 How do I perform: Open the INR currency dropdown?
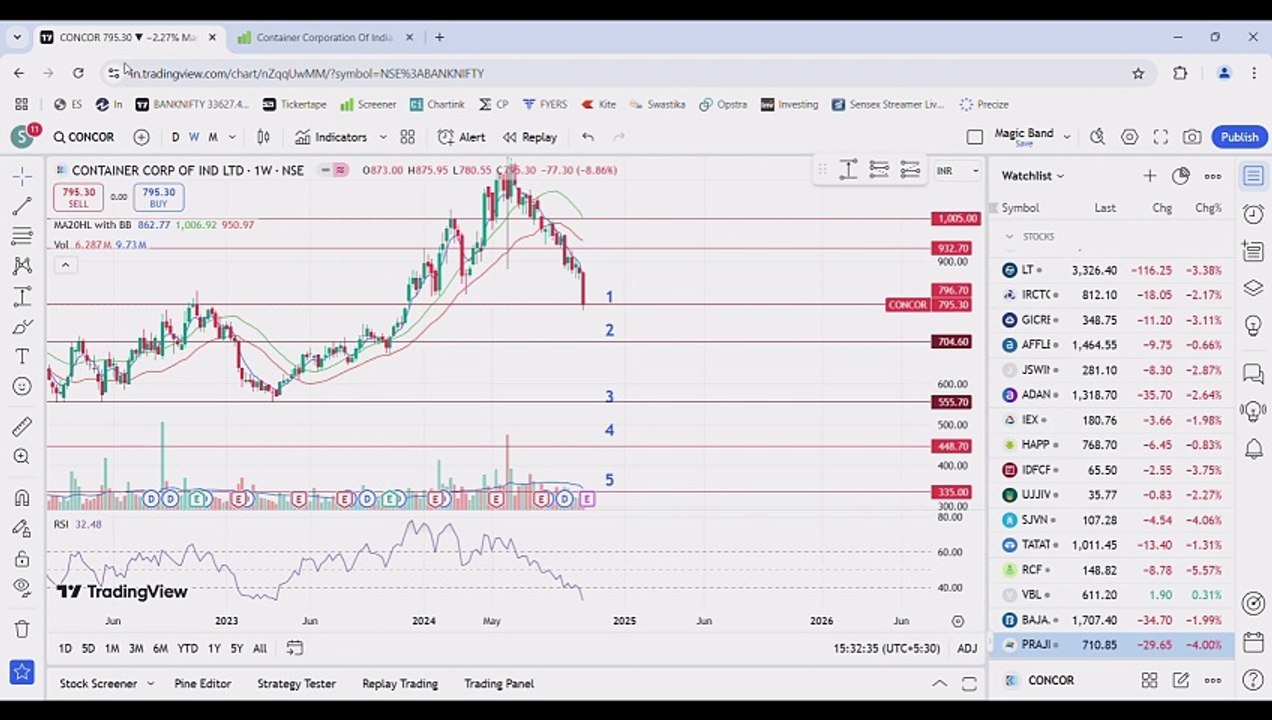957,171
